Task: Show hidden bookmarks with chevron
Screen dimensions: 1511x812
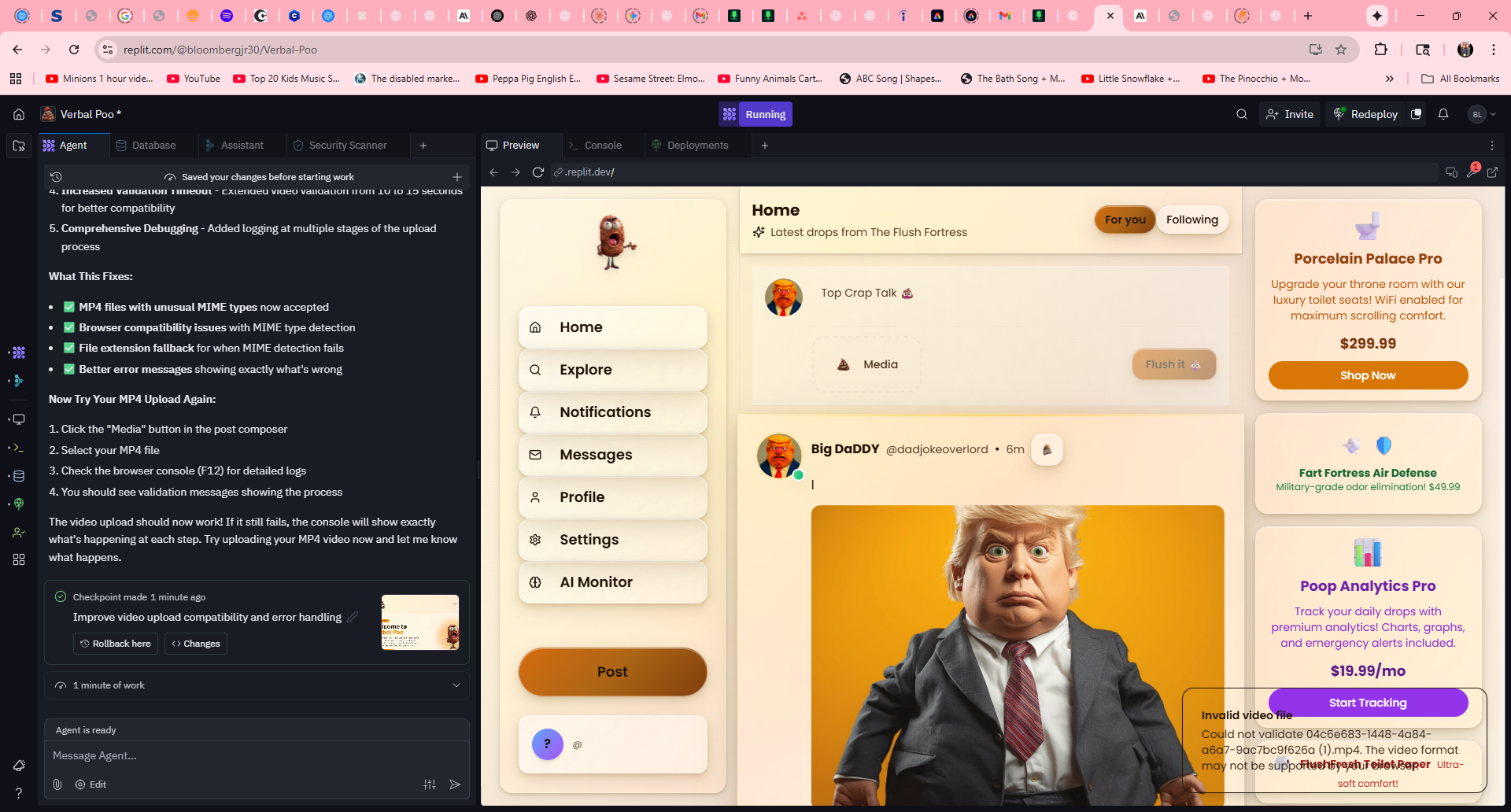Action: [1389, 79]
